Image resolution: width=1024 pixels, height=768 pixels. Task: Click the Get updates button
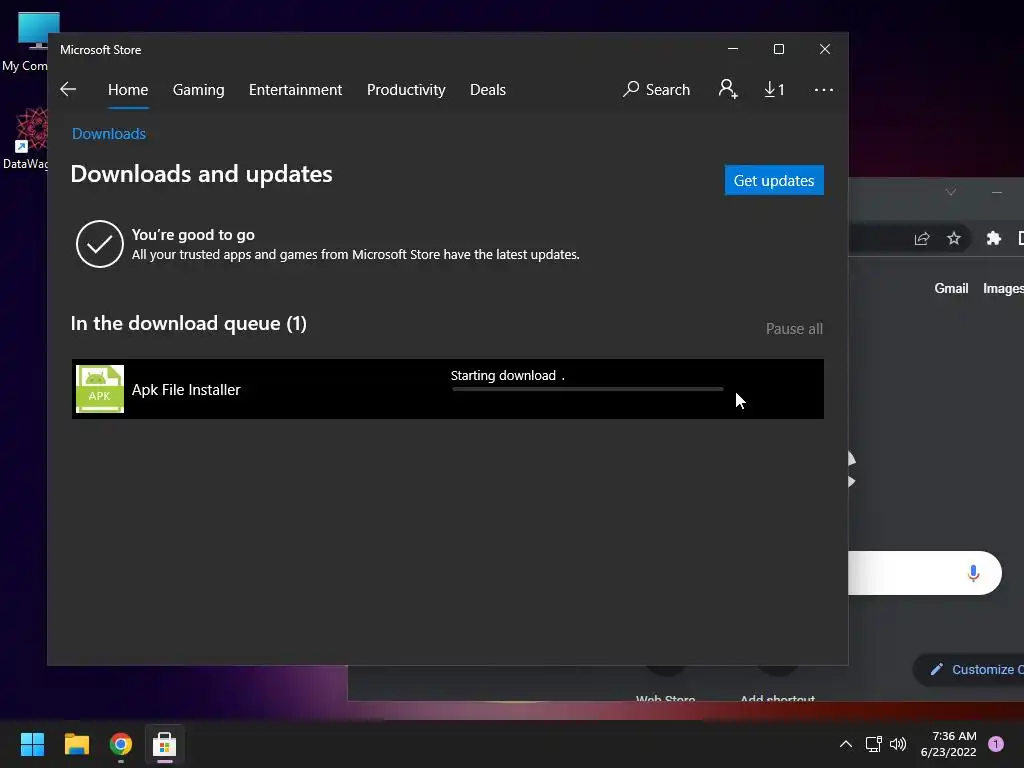pyautogui.click(x=774, y=180)
